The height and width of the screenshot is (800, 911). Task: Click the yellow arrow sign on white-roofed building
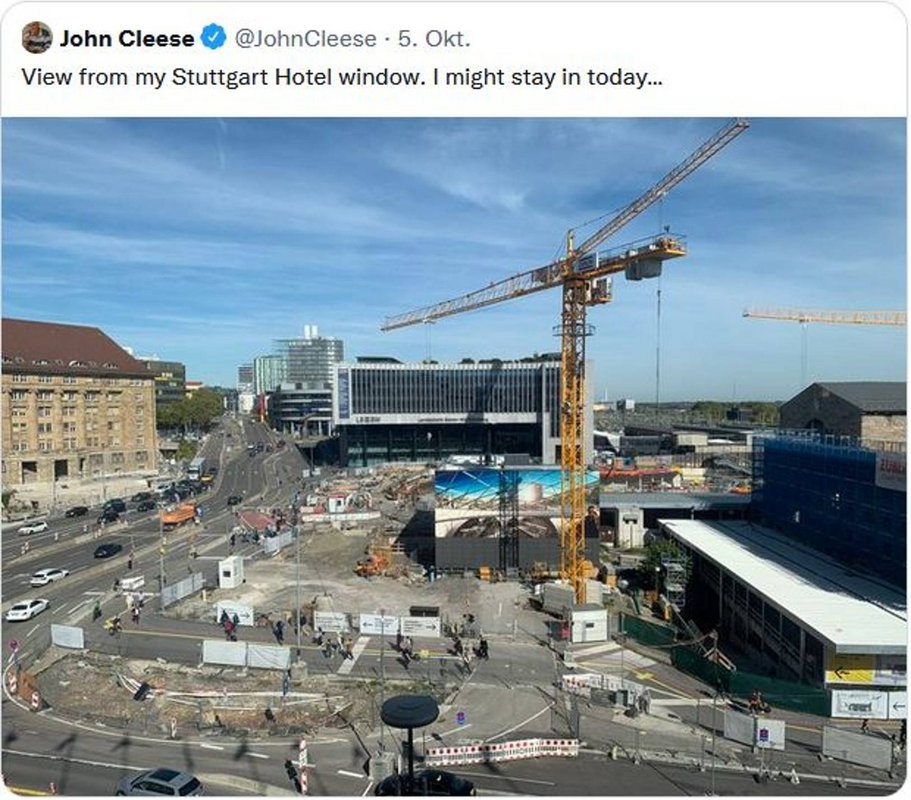coord(850,670)
